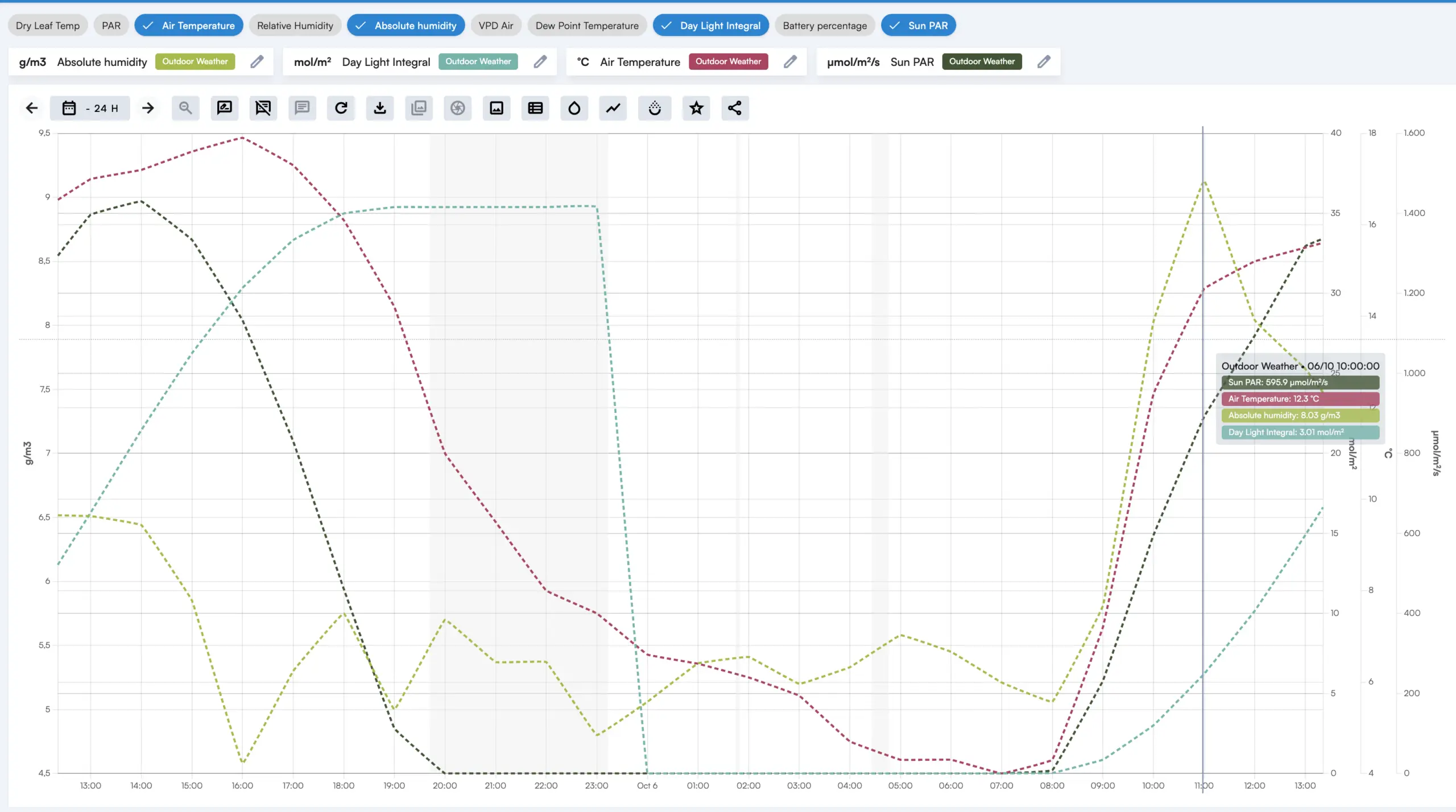Open the table view icon
This screenshot has height=812, width=1456.
(x=535, y=108)
